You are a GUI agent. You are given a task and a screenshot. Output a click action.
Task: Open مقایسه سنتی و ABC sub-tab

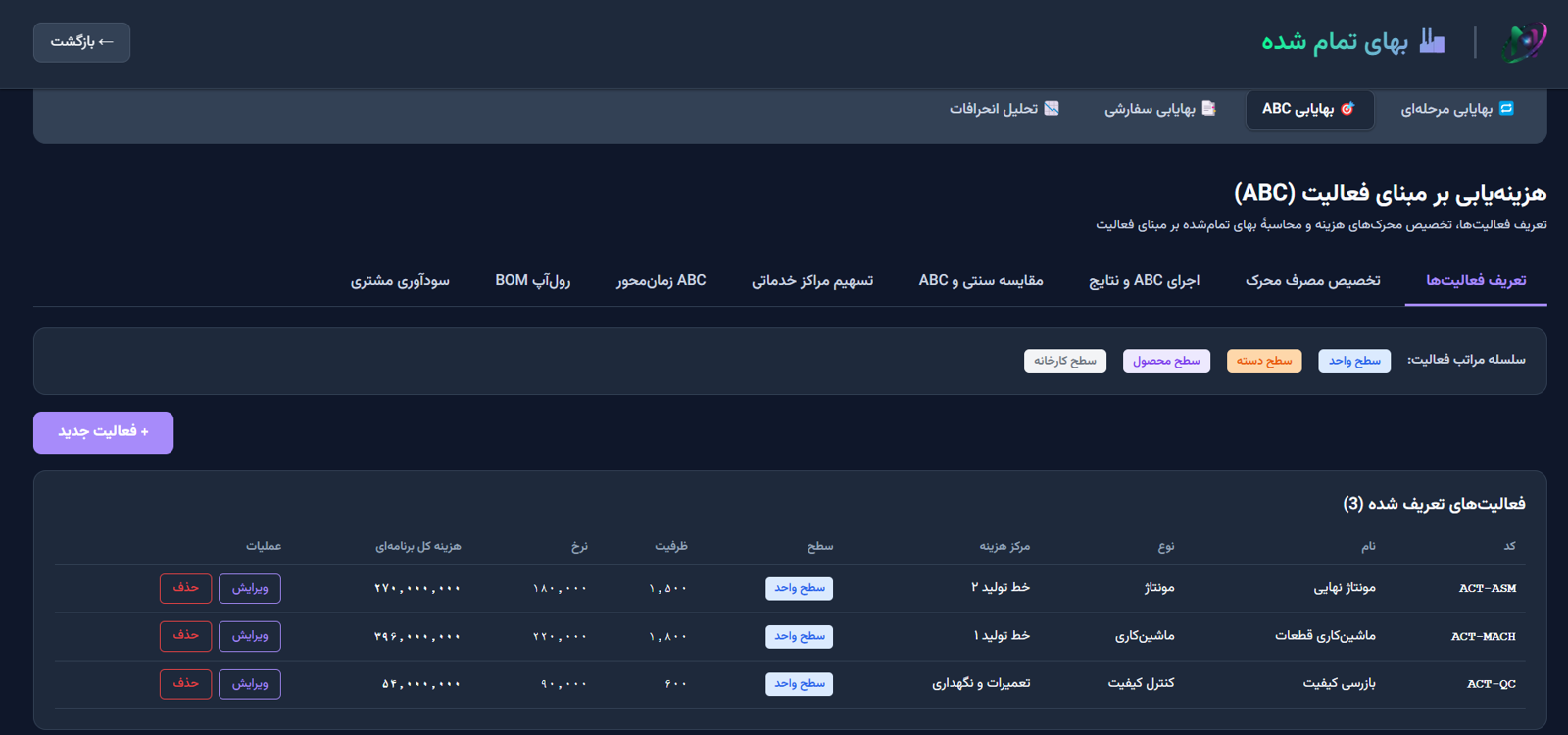(981, 281)
